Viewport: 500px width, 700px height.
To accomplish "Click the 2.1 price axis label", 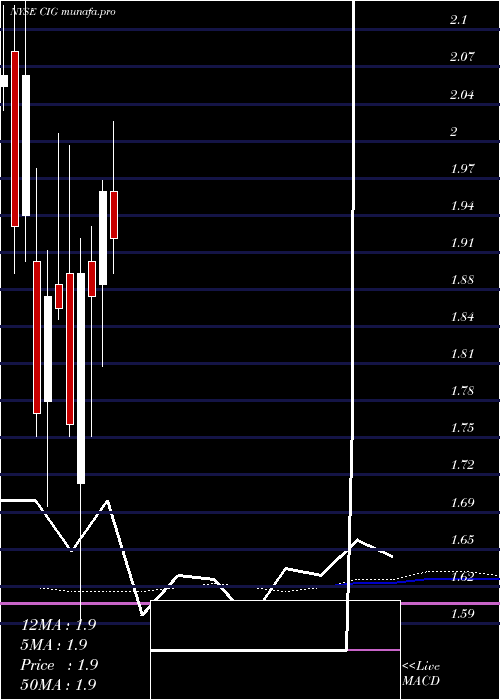I will [458, 20].
